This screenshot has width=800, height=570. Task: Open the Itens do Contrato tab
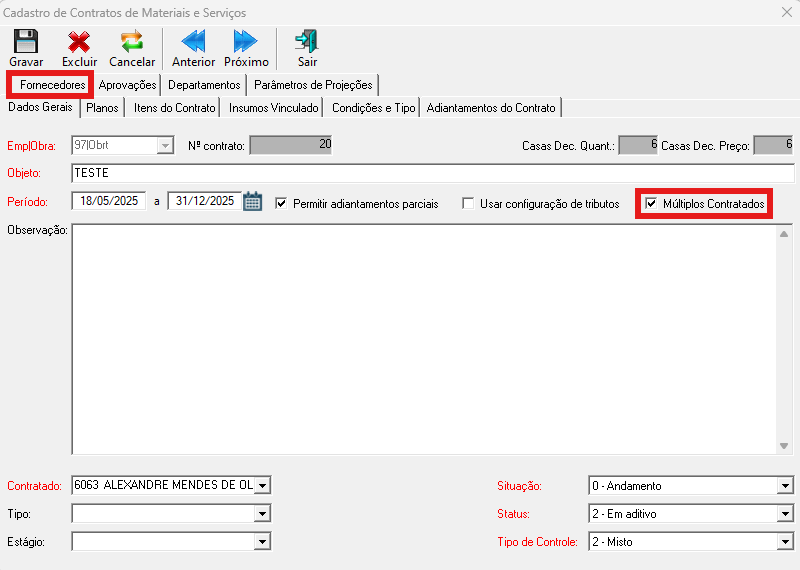(x=175, y=107)
